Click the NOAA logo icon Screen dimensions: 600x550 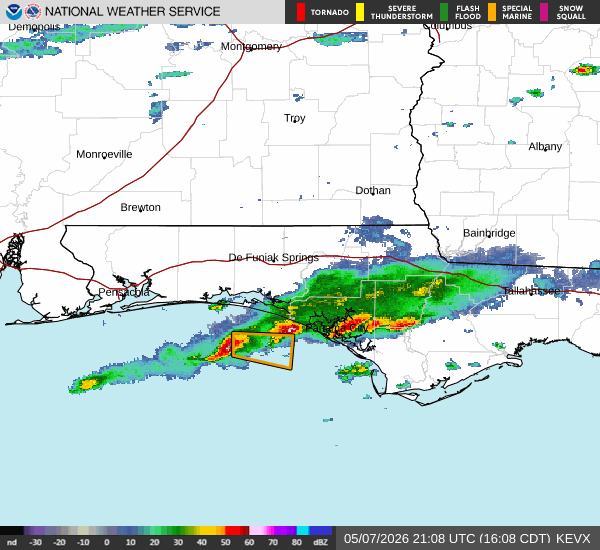click(14, 11)
